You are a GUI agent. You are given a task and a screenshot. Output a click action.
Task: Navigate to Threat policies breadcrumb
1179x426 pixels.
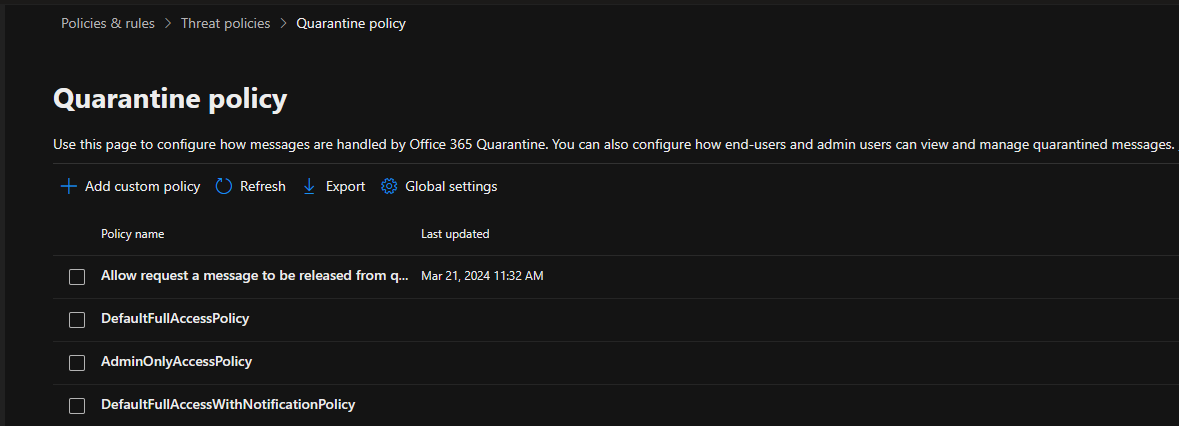point(226,23)
